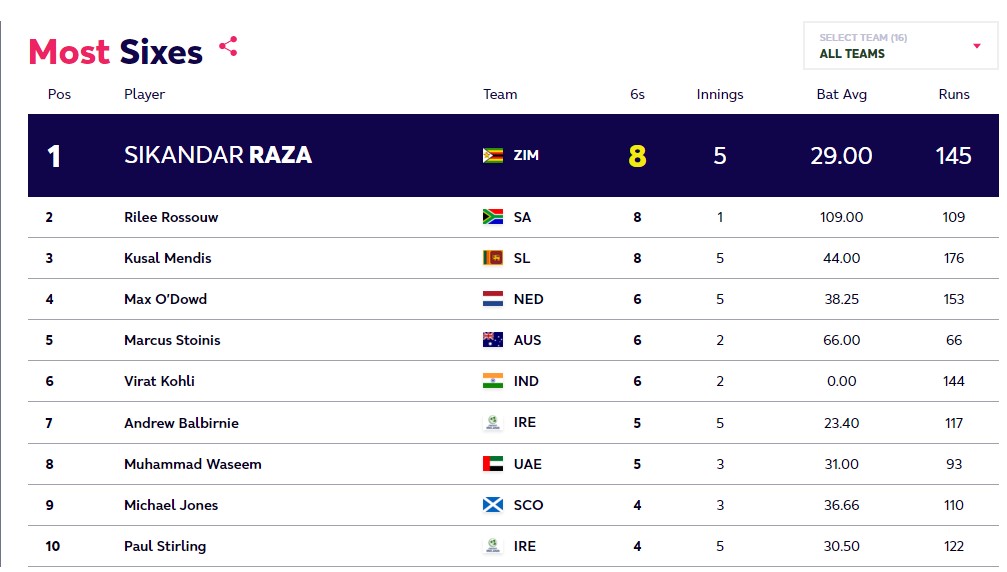Viewport: 1007px width, 572px height.
Task: Click on Kusal Mendis player name
Action: 168,258
